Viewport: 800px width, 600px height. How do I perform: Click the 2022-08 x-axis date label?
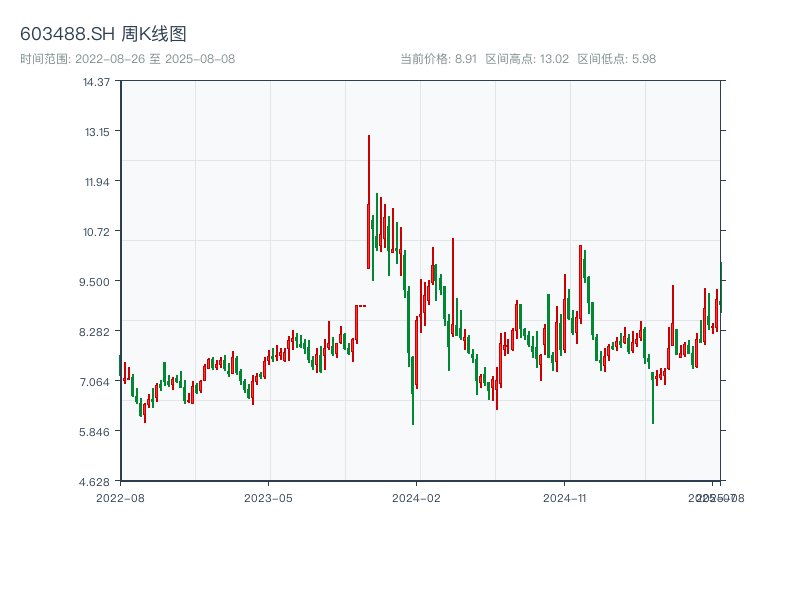point(120,497)
